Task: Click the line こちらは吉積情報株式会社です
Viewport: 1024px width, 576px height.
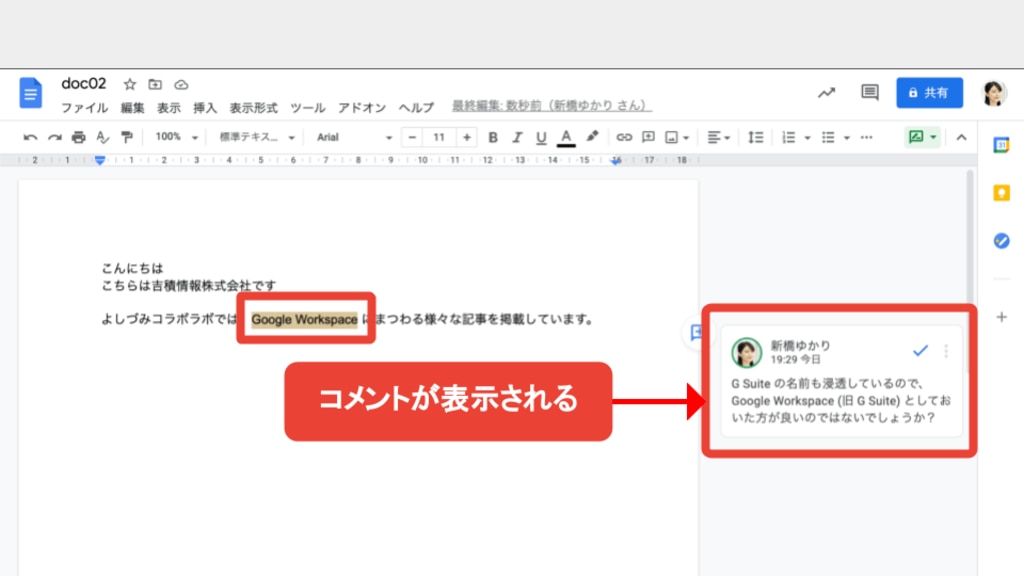Action: tap(188, 285)
